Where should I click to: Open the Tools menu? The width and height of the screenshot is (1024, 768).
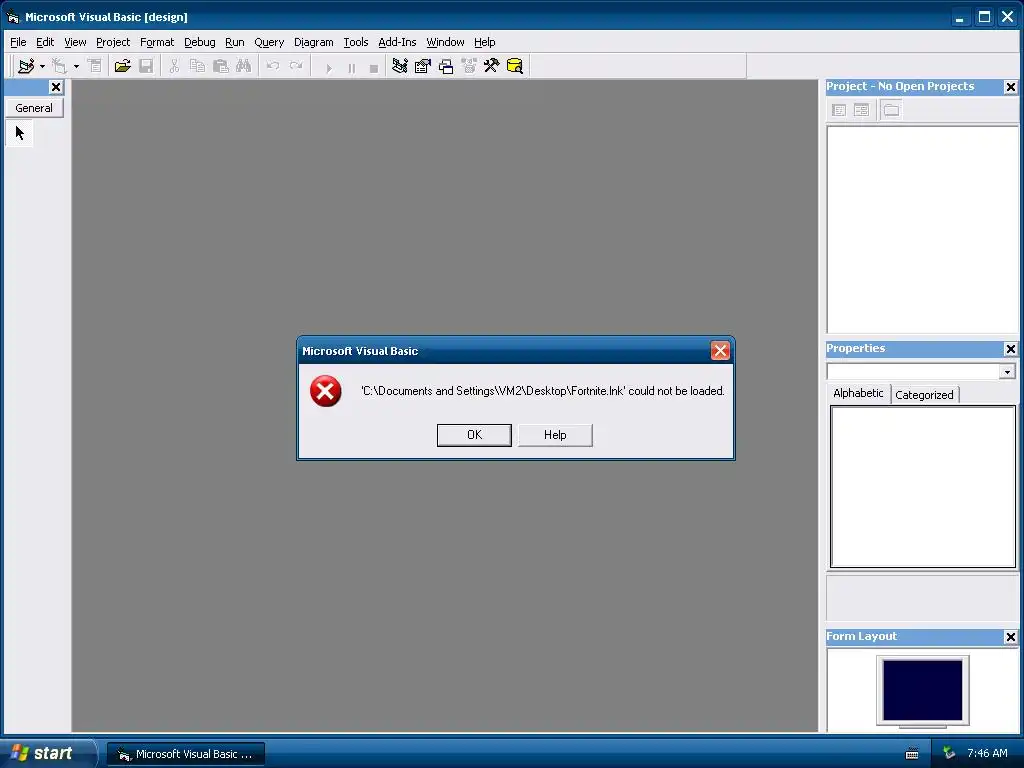point(356,42)
